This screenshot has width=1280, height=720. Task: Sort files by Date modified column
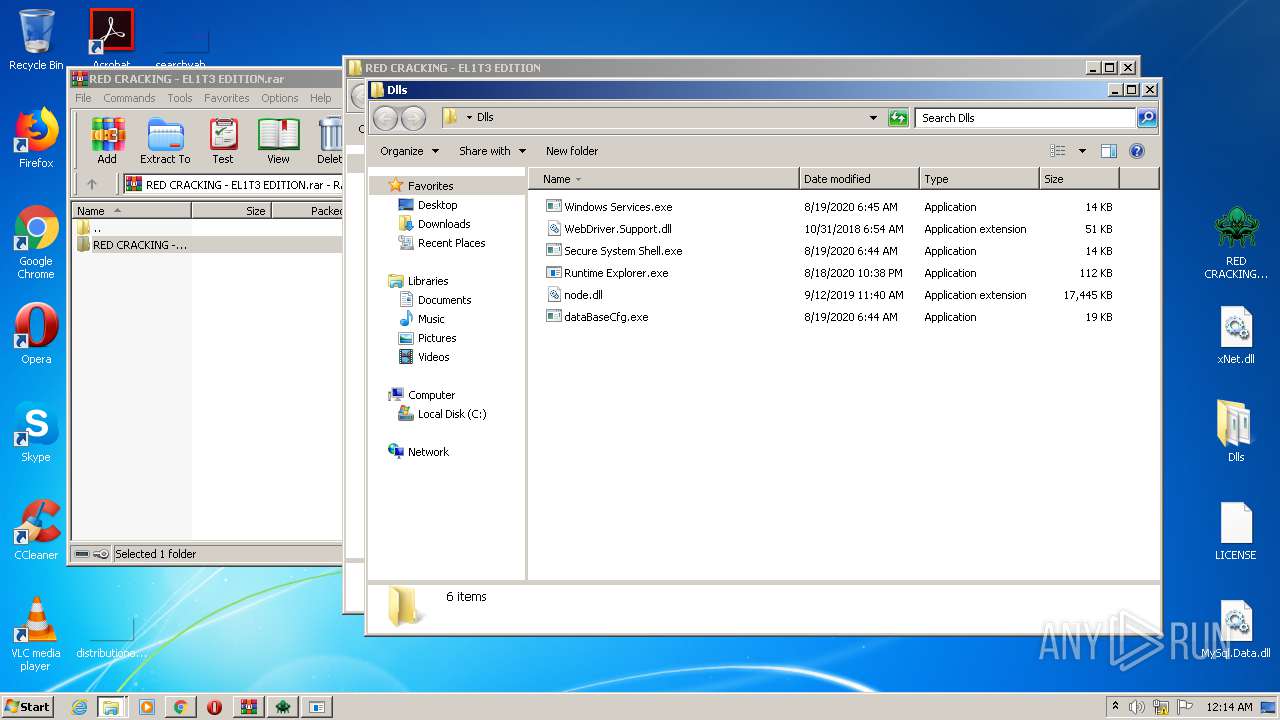pyautogui.click(x=859, y=179)
